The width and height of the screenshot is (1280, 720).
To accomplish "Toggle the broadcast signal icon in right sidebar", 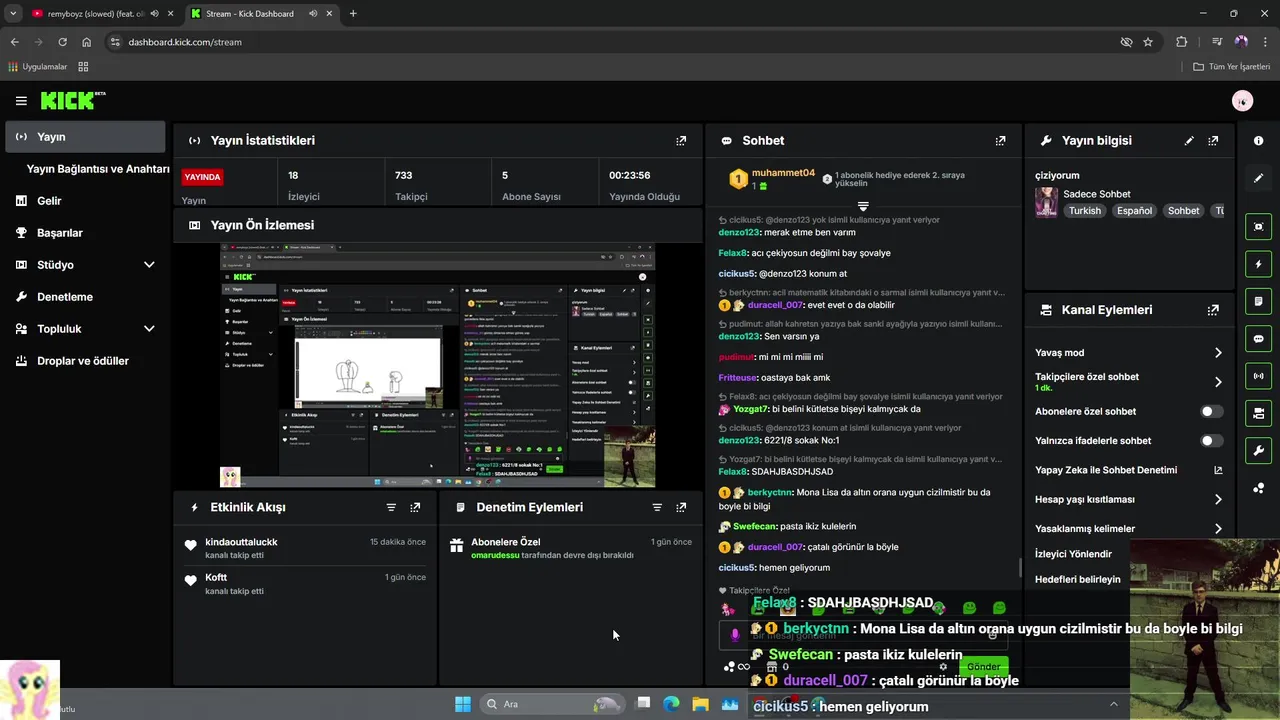I will (1259, 376).
